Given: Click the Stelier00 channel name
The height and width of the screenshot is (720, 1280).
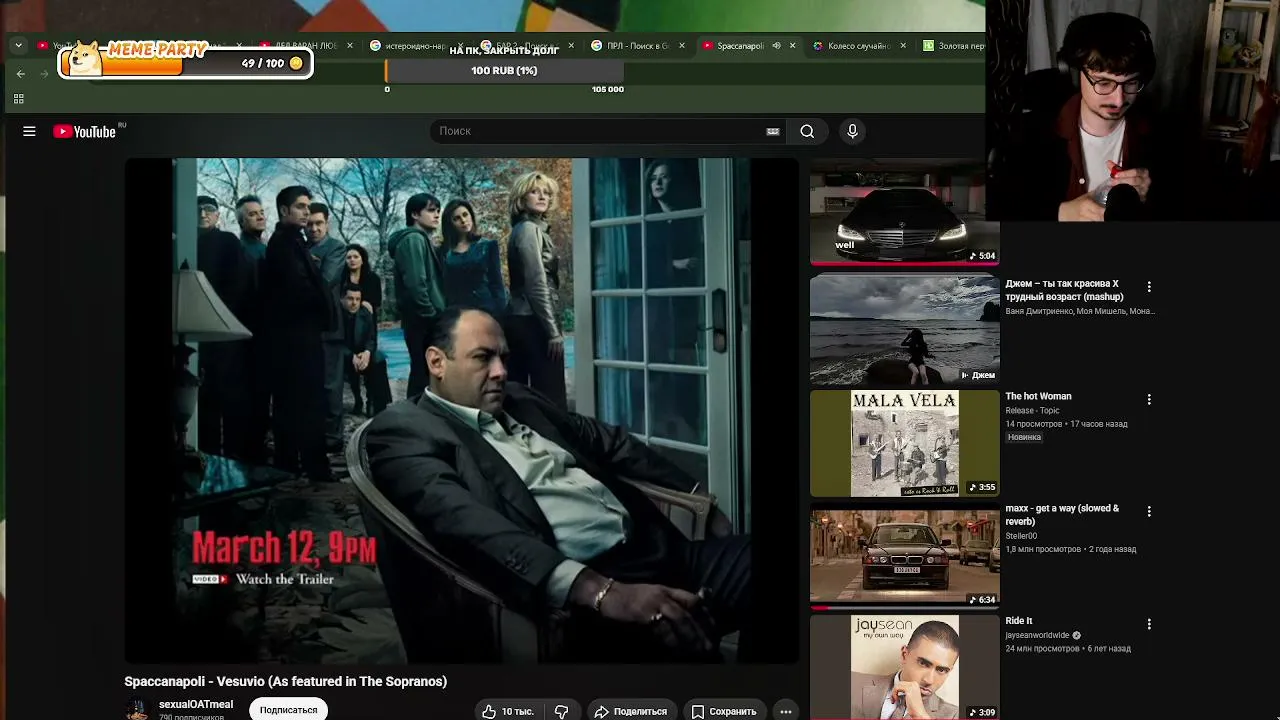Looking at the screenshot, I should tap(1021, 537).
